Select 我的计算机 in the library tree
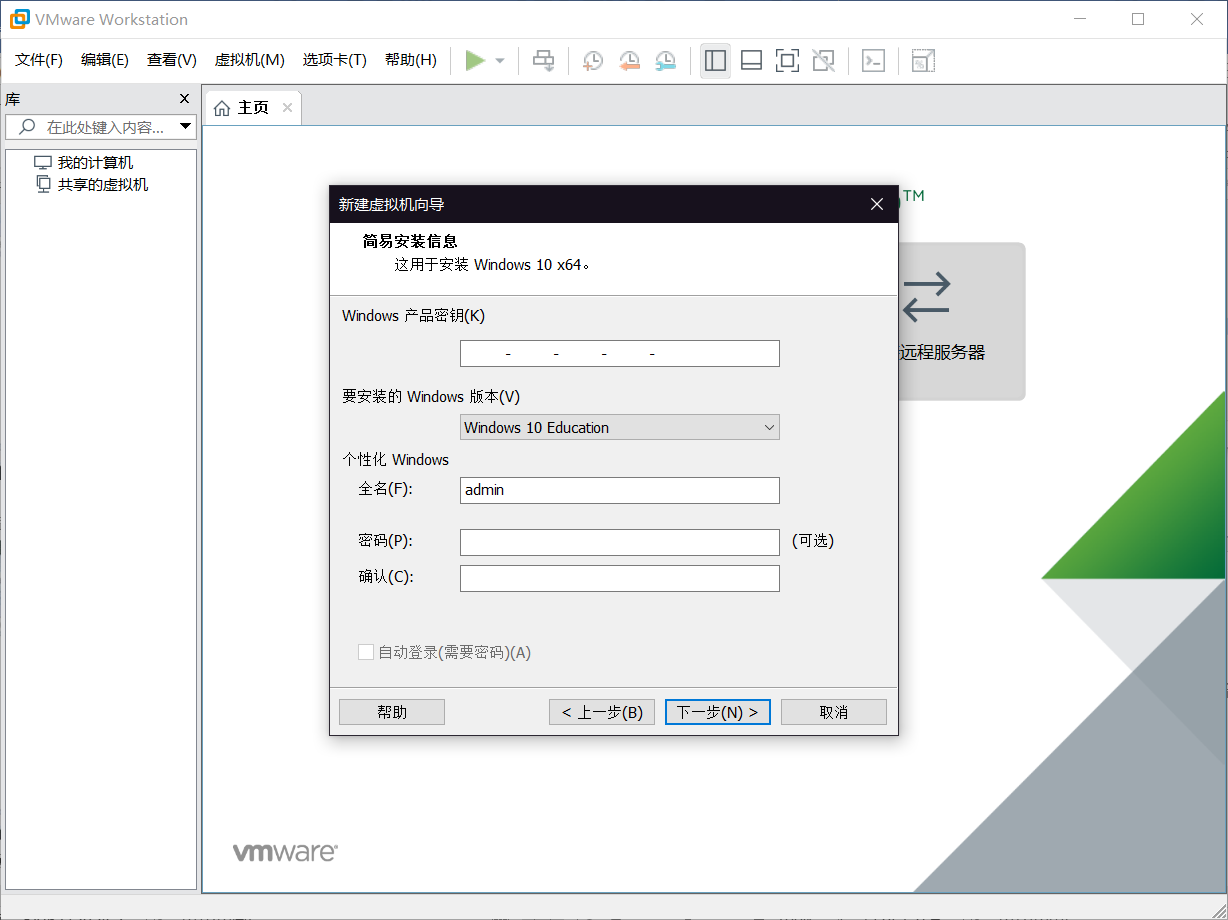The width and height of the screenshot is (1228, 920). click(x=95, y=163)
